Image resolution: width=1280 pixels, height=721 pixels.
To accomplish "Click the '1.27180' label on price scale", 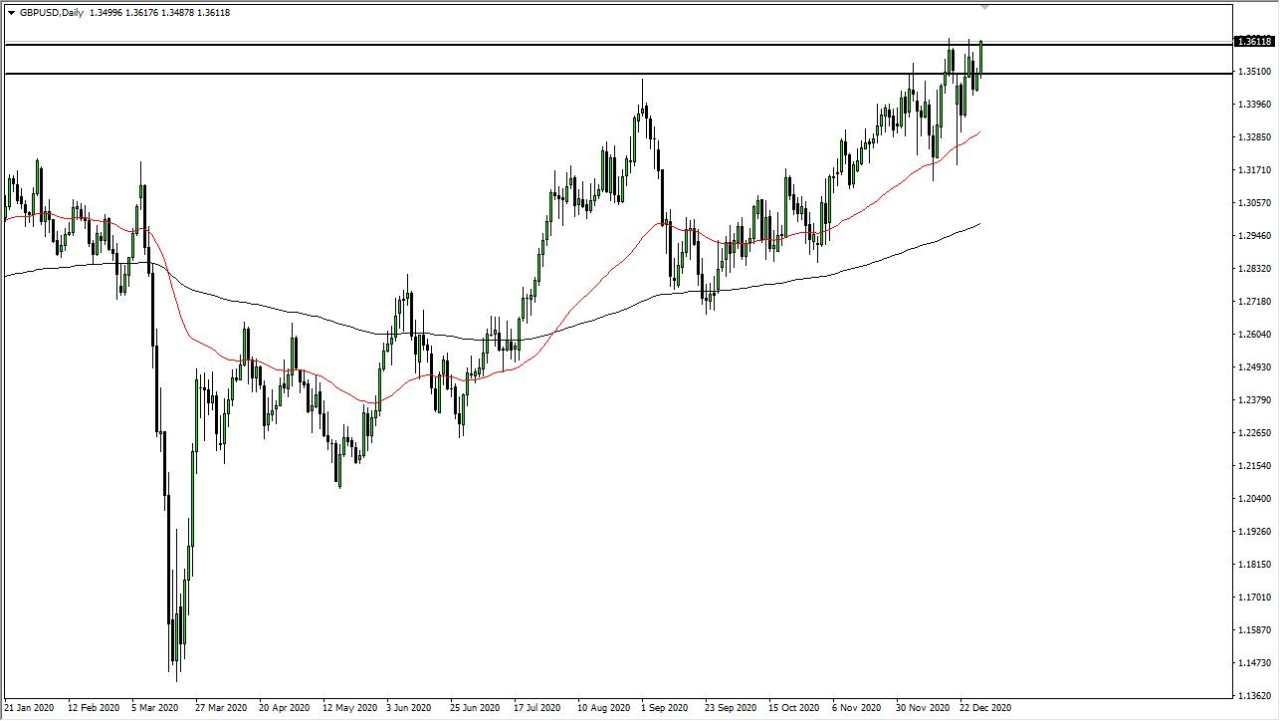I will click(1255, 302).
